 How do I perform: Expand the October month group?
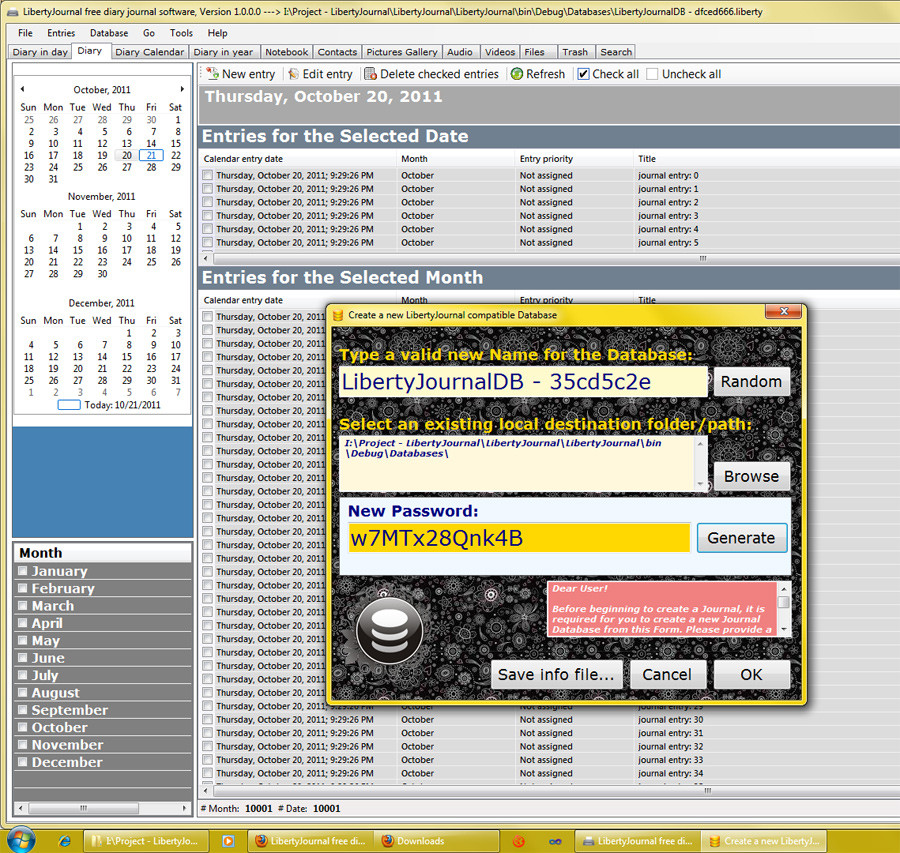pyautogui.click(x=23, y=727)
